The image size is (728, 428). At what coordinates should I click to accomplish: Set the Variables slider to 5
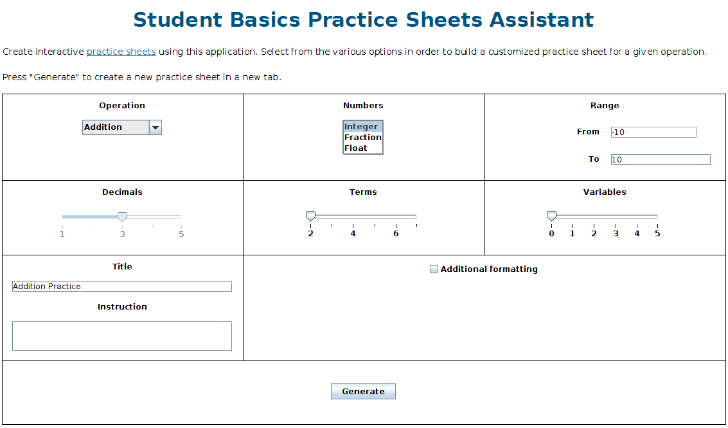657,216
